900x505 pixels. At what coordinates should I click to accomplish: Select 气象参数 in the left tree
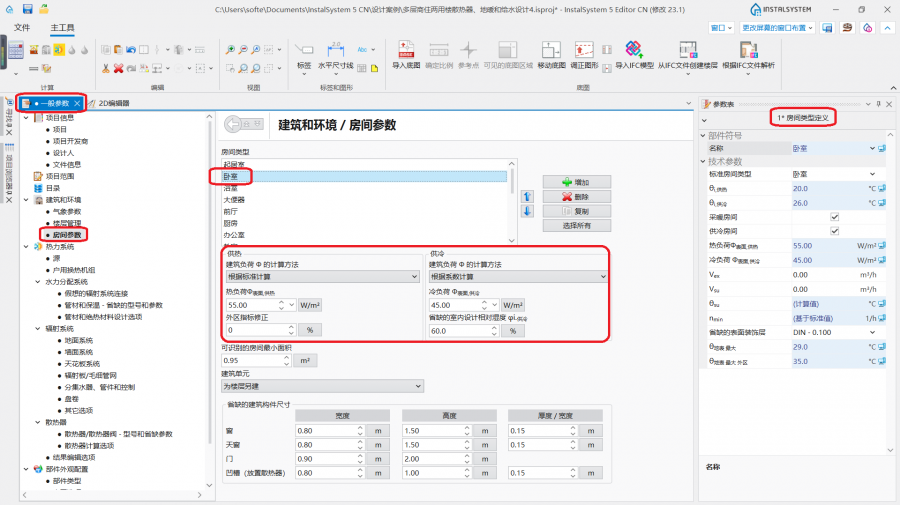pyautogui.click(x=71, y=211)
